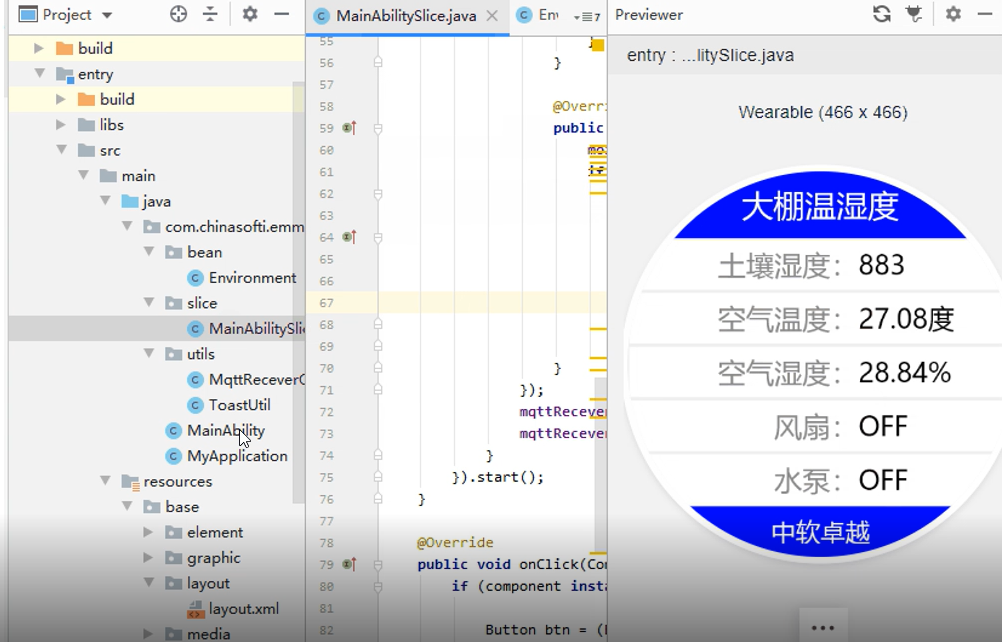1002x642 pixels.
Task: Click the Previewer debug plug icon
Action: 914,14
